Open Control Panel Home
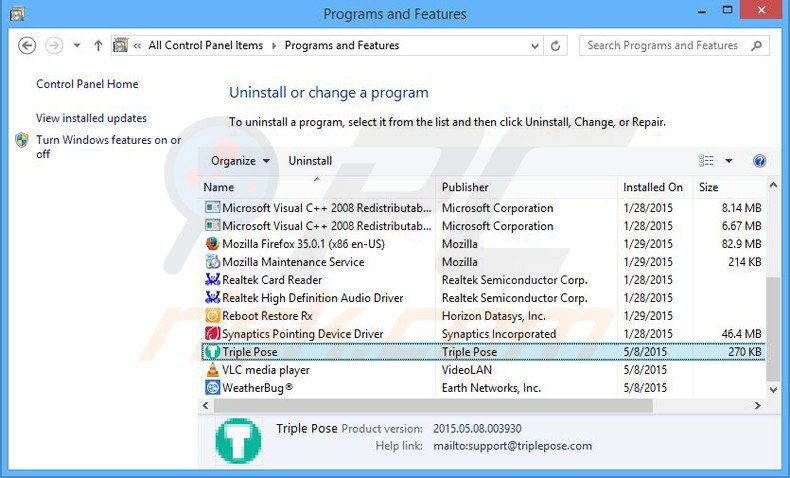The width and height of the screenshot is (790, 478). click(87, 84)
